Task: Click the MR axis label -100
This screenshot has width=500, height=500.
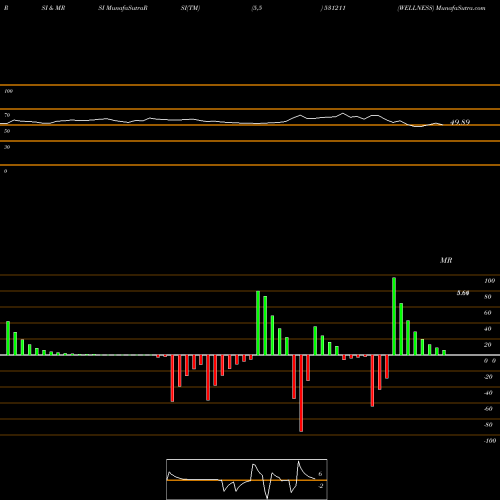Action: point(490,441)
